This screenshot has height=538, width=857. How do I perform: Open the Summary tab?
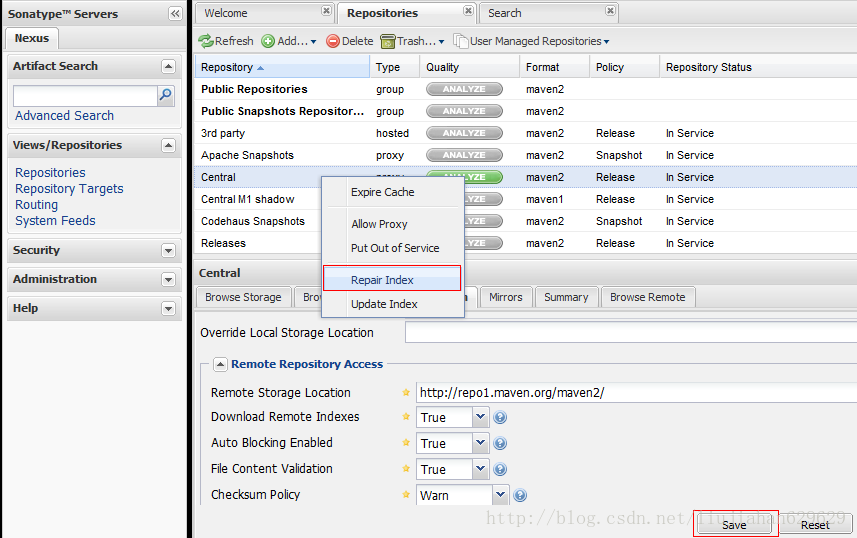[566, 297]
